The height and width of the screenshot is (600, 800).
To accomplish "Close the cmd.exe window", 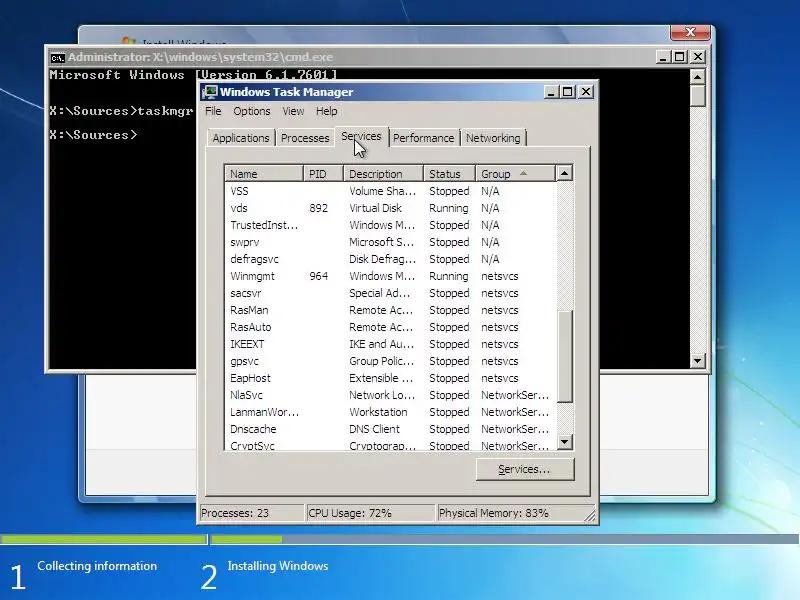I will click(x=698, y=57).
